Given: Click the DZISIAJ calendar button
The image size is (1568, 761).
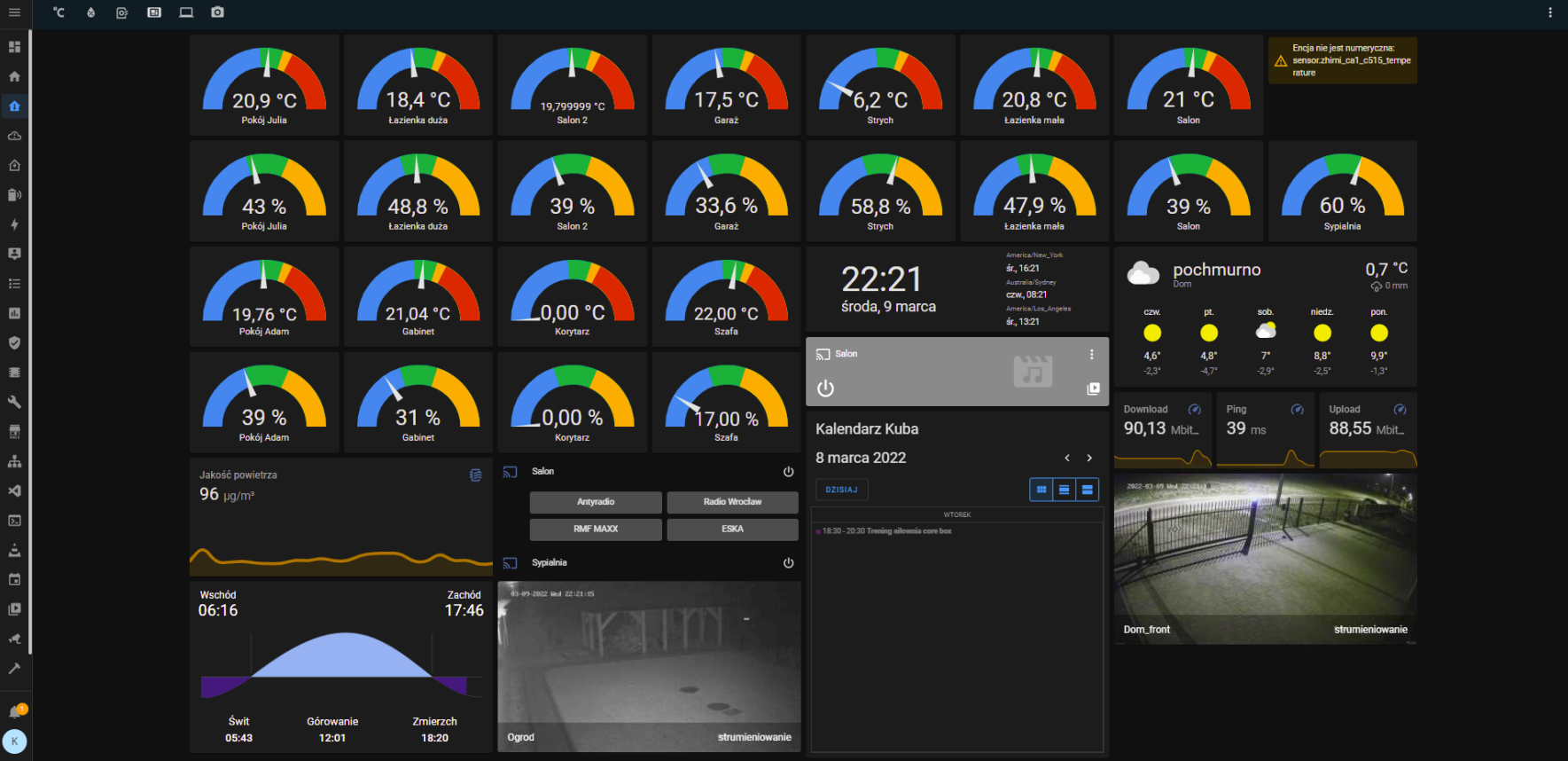Looking at the screenshot, I should 841,490.
